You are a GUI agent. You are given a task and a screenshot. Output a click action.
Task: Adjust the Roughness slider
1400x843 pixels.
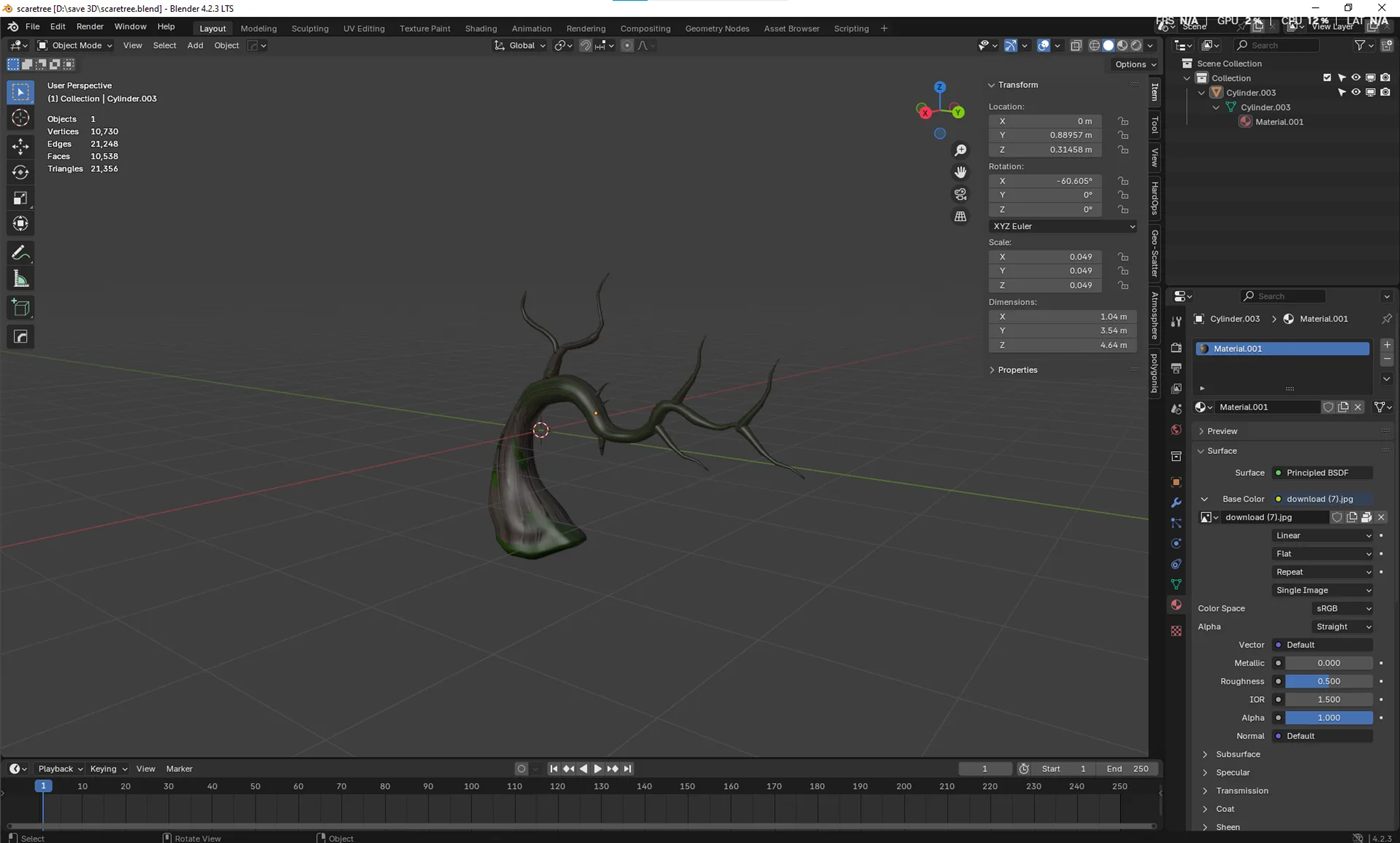click(1328, 682)
